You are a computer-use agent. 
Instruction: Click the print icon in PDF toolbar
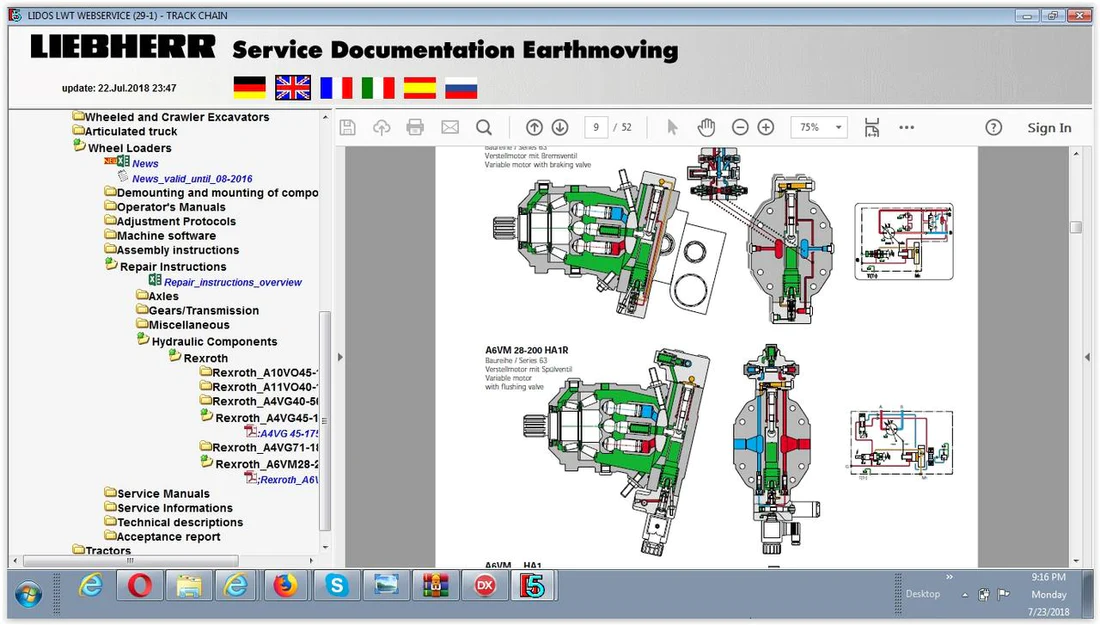click(416, 127)
